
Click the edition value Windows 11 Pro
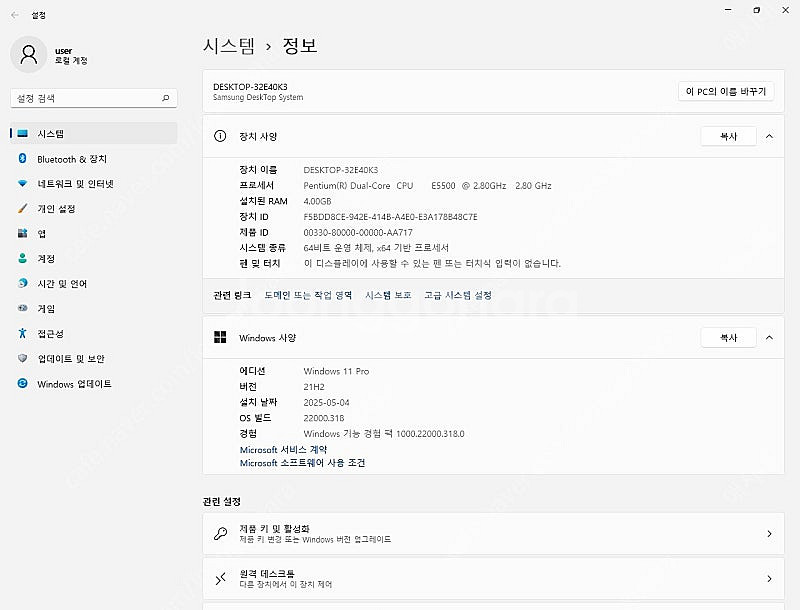336,371
